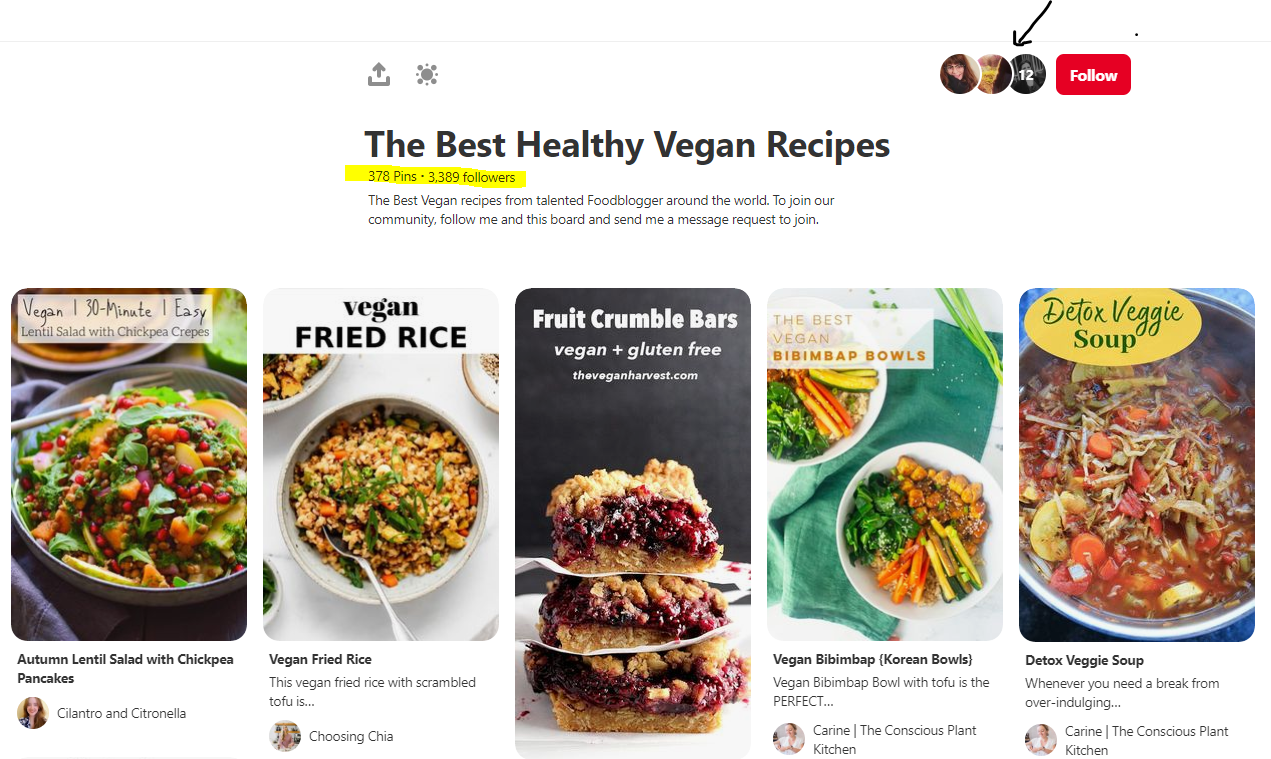Screen dimensions: 1271x759
Task: Click Carine's avatar under Detox Veggie Soup
Action: click(x=1041, y=740)
